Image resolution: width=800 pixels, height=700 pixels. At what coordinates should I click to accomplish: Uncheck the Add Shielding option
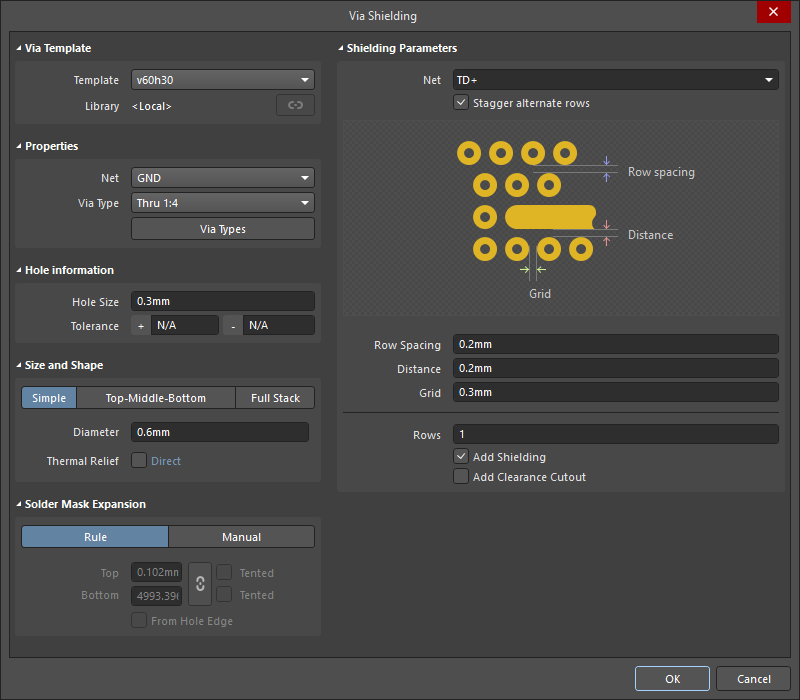[x=461, y=457]
